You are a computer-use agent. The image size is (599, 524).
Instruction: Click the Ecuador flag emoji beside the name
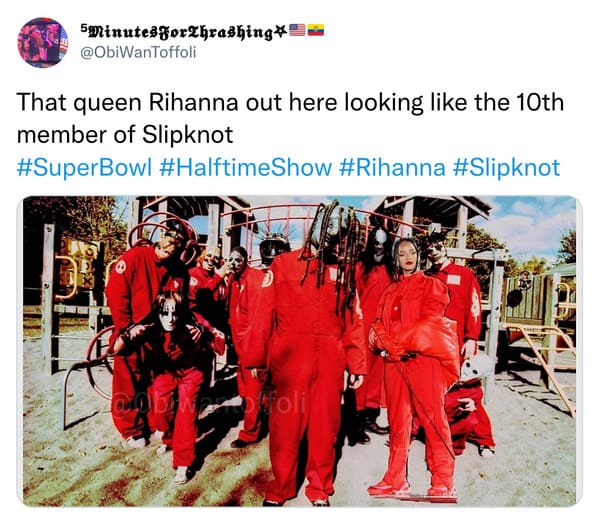[316, 30]
